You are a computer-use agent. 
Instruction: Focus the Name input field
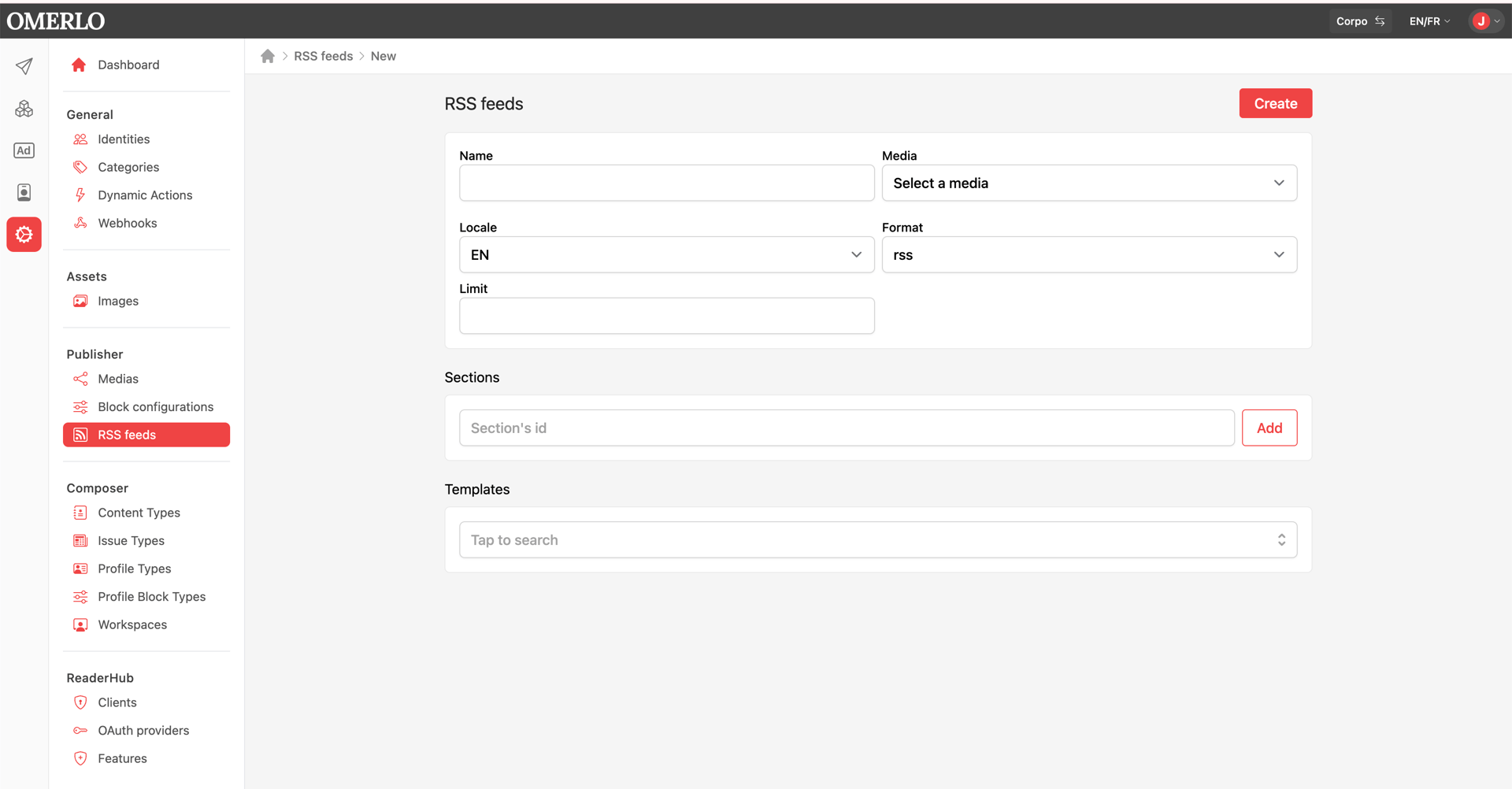pos(666,183)
